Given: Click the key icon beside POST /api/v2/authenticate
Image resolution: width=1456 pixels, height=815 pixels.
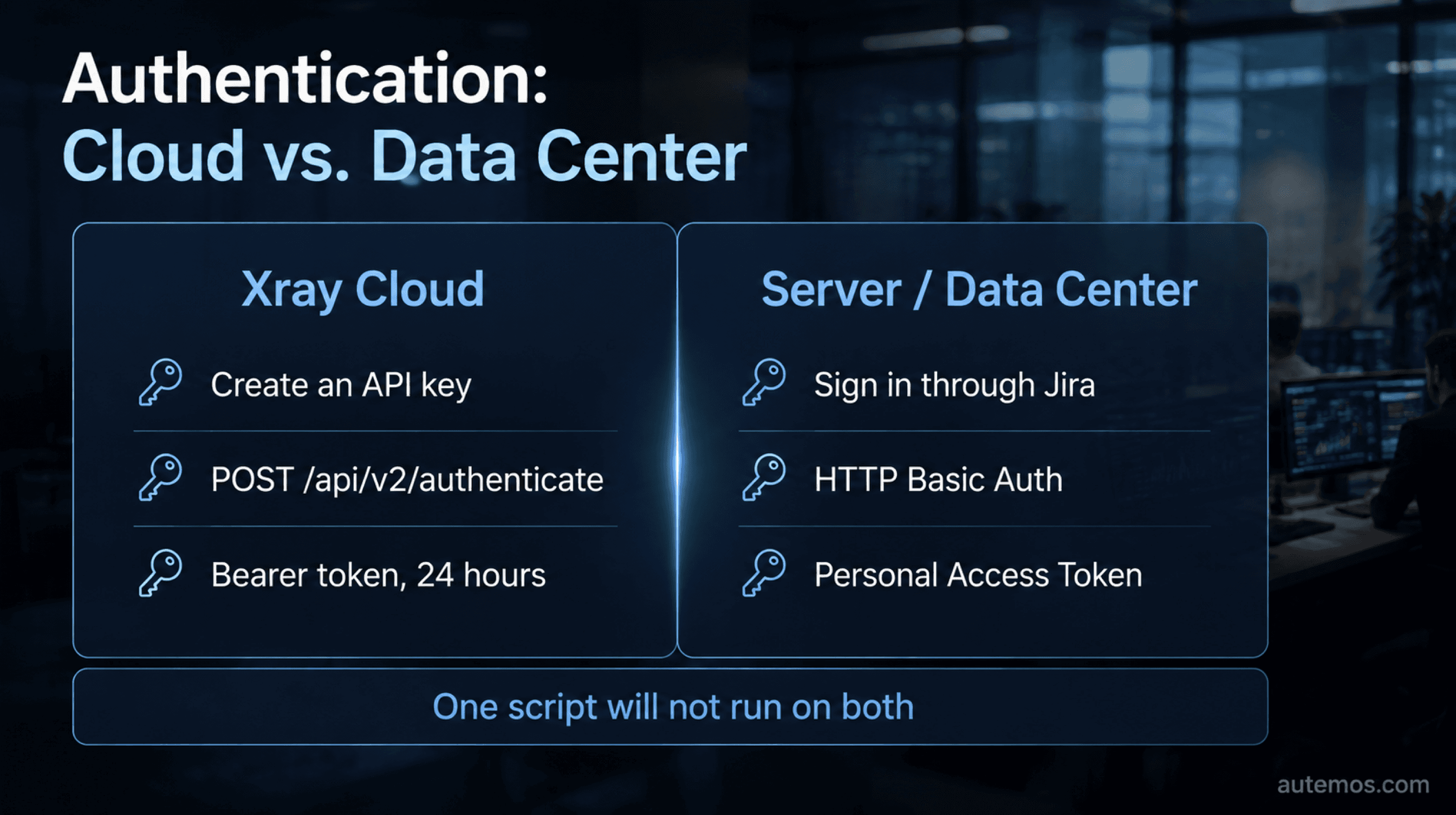Looking at the screenshot, I should pos(160,477).
